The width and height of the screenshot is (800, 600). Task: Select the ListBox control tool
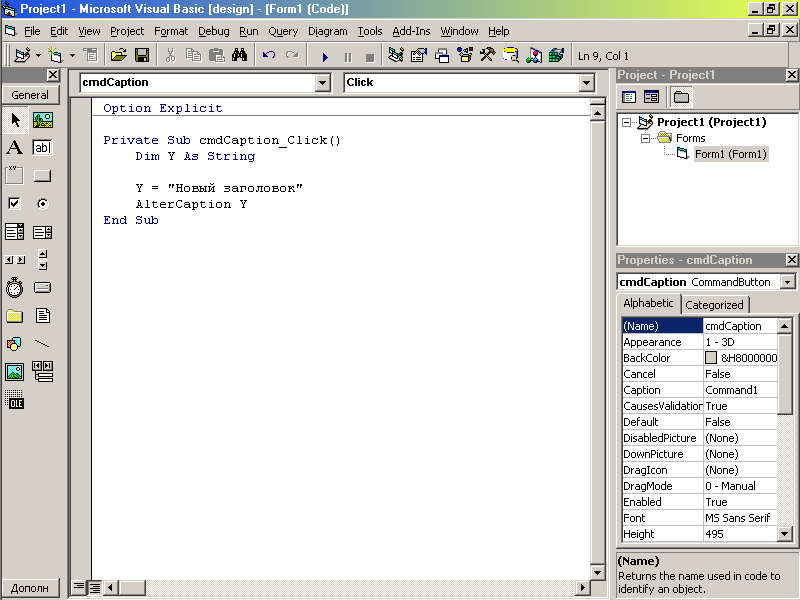43,232
